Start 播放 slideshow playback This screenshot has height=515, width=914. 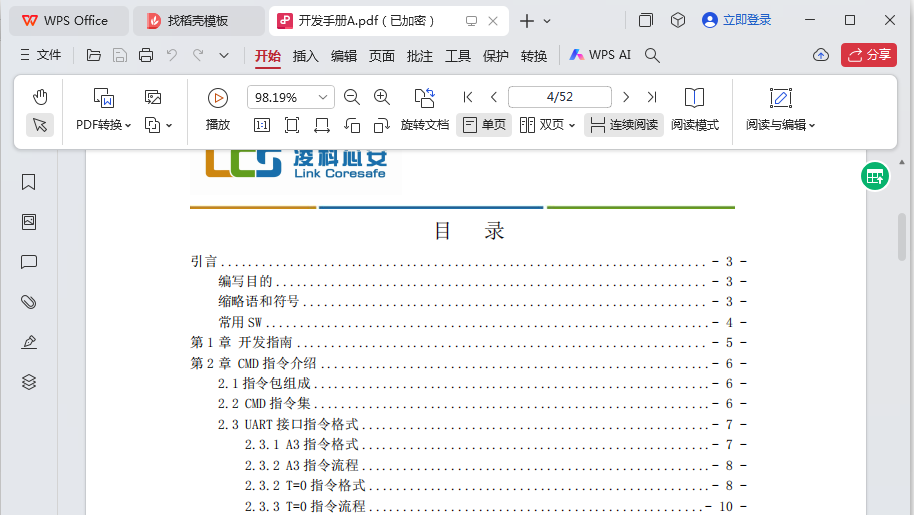click(217, 110)
